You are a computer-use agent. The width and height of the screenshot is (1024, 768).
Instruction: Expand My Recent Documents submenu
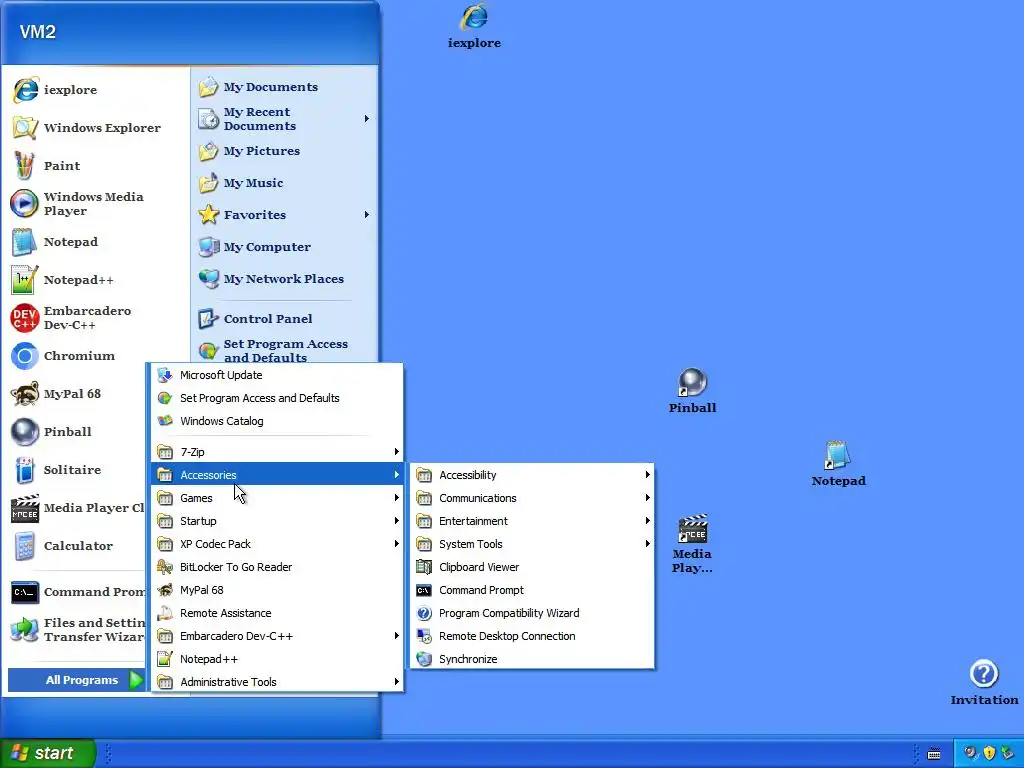pyautogui.click(x=284, y=119)
